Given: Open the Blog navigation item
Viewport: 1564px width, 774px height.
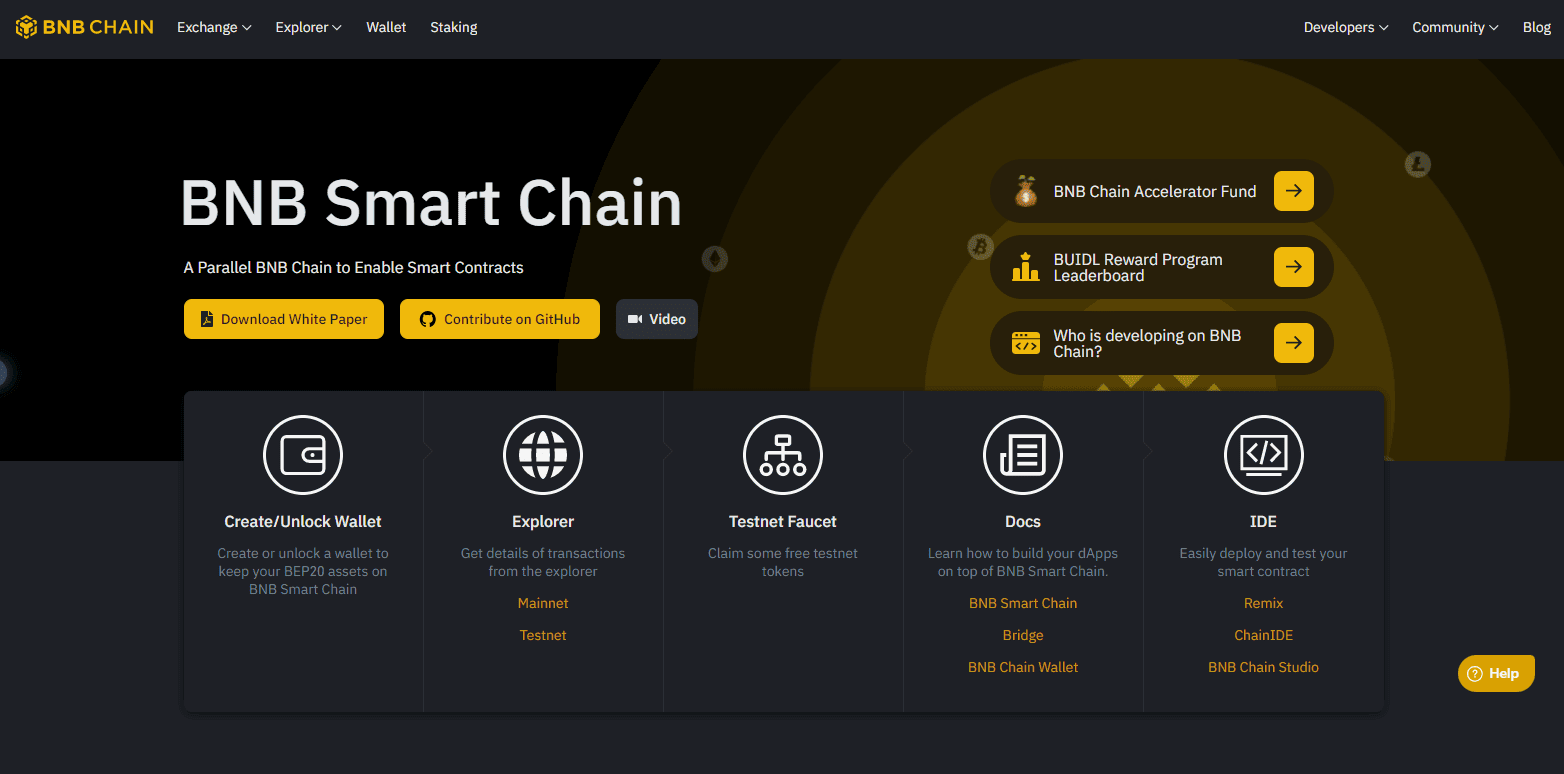Looking at the screenshot, I should (1537, 27).
